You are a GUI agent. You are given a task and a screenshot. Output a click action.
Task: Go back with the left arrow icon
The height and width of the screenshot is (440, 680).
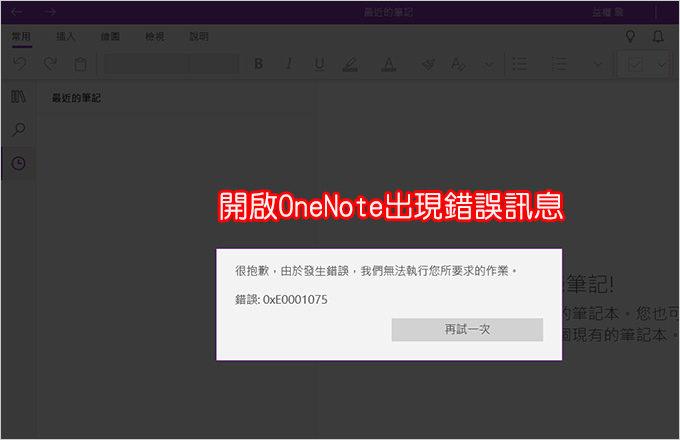16,12
